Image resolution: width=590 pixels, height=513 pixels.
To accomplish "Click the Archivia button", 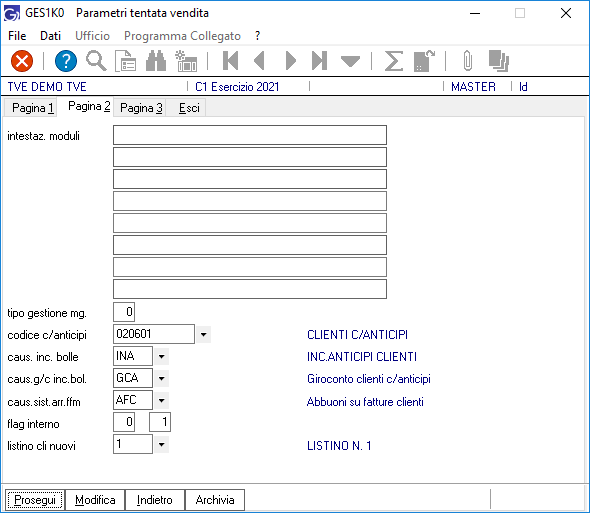I will [215, 500].
